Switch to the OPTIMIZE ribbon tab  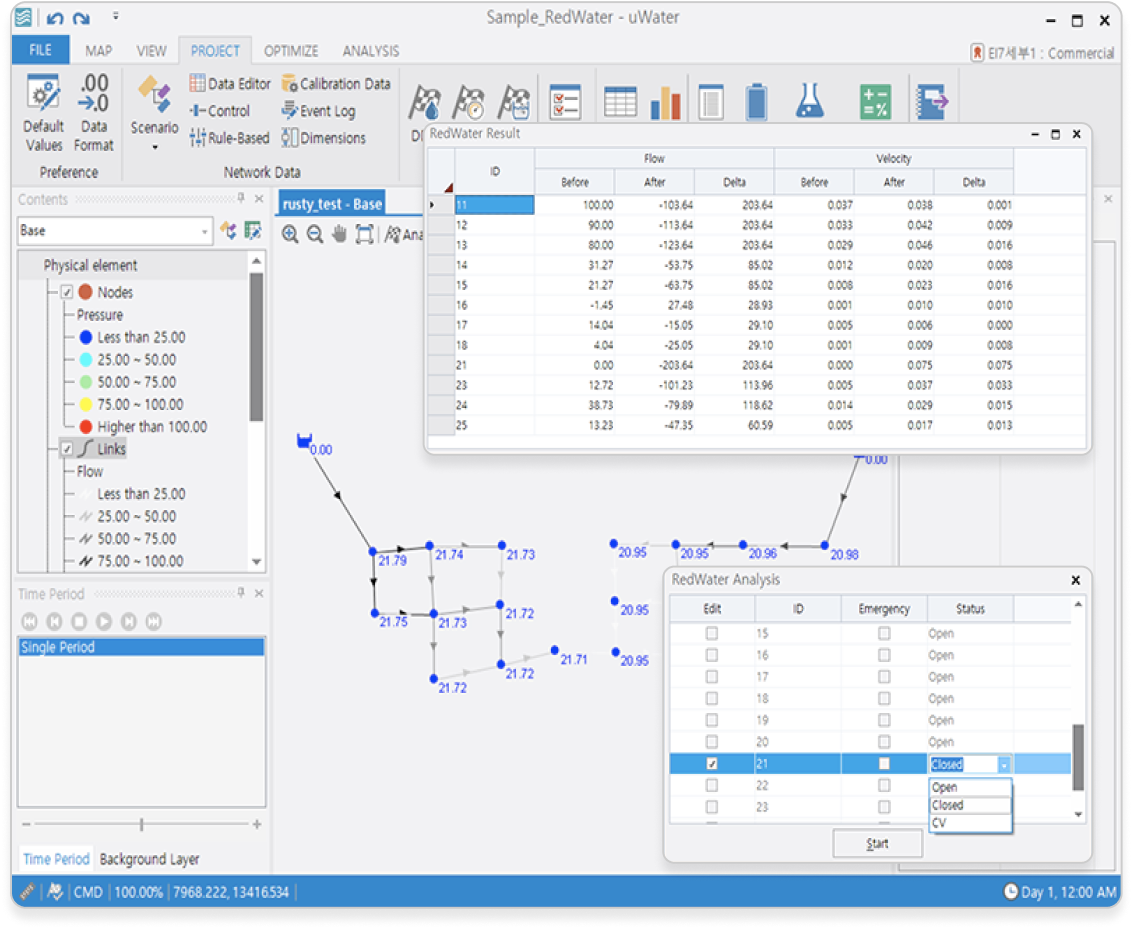(291, 51)
